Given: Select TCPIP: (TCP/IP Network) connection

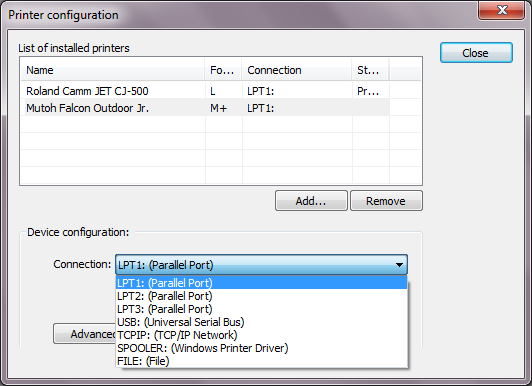Looking at the screenshot, I should coord(261,335).
